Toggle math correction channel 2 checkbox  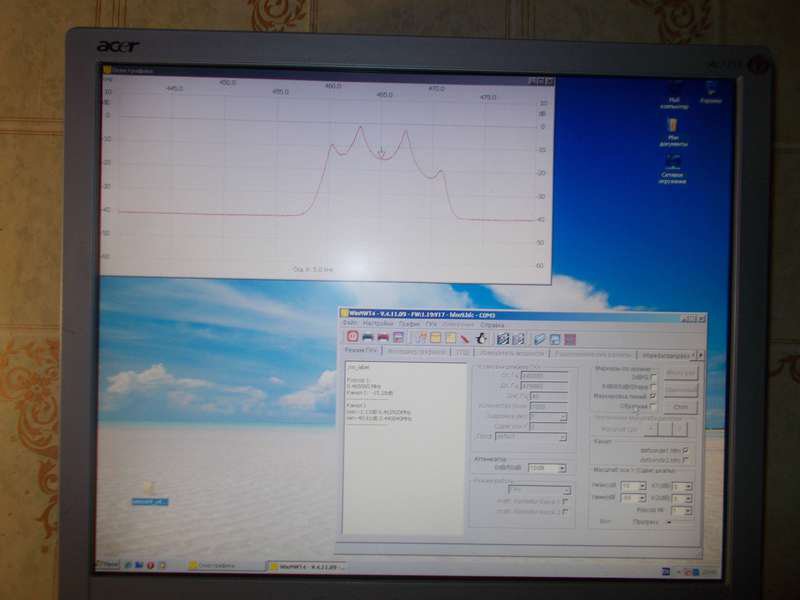[565, 511]
